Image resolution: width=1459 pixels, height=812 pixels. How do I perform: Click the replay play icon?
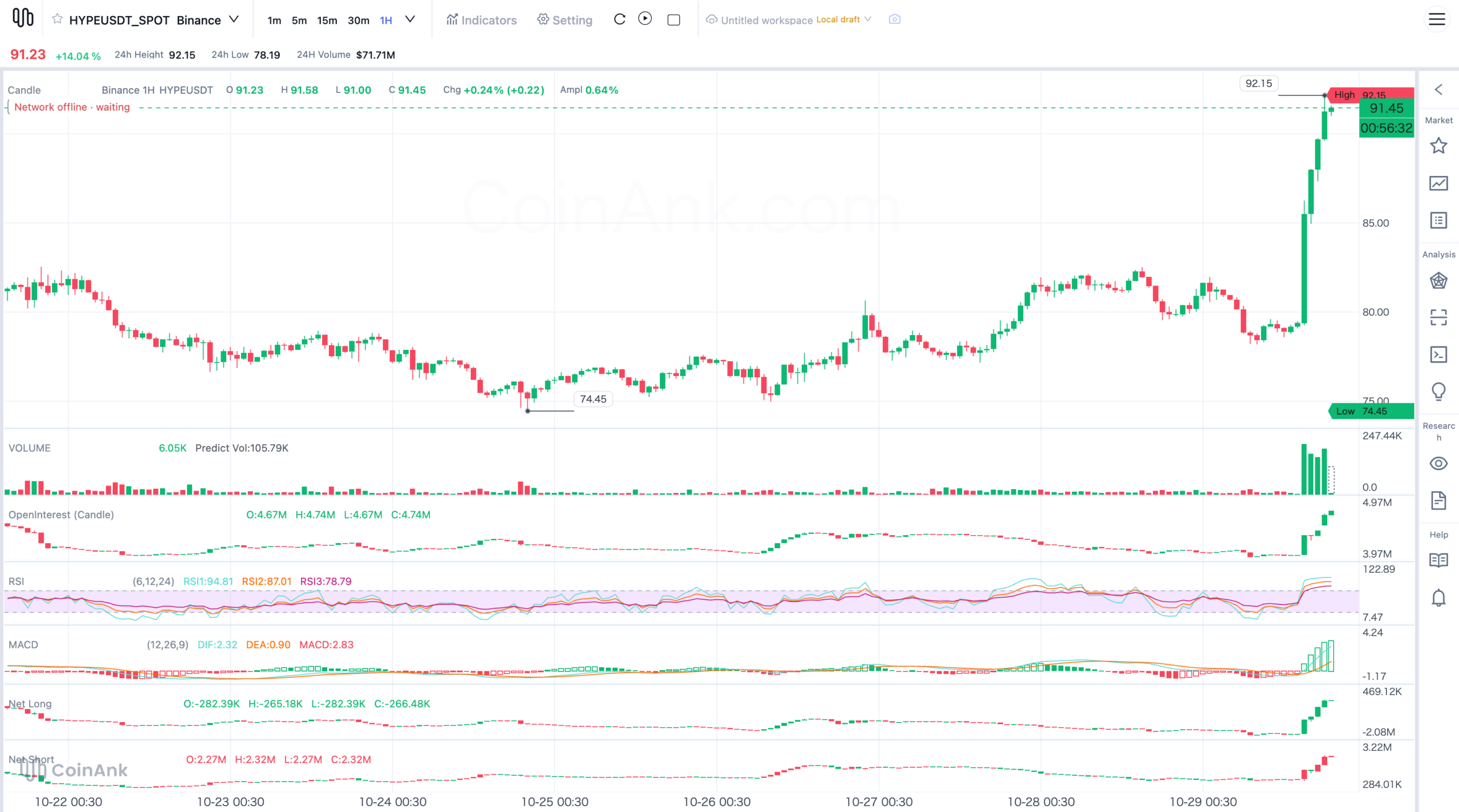(x=645, y=19)
